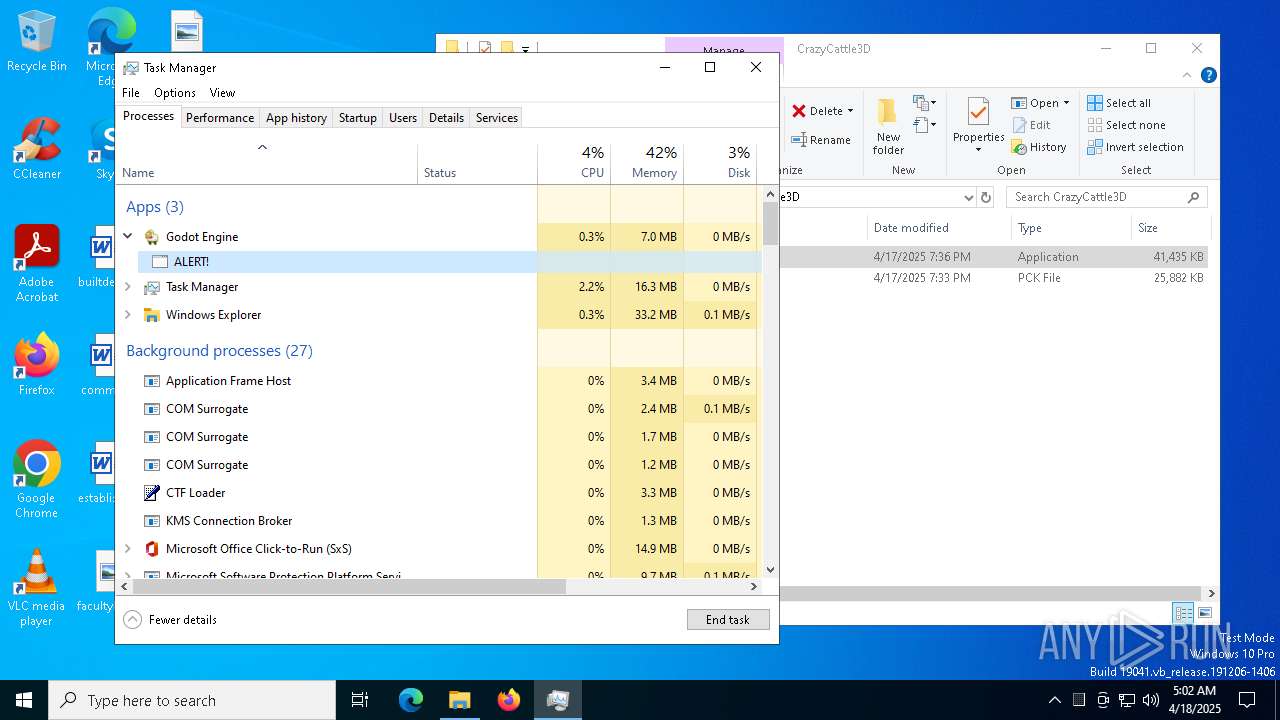Select the PCK File row in Explorer
This screenshot has width=1280, height=720.
point(995,278)
